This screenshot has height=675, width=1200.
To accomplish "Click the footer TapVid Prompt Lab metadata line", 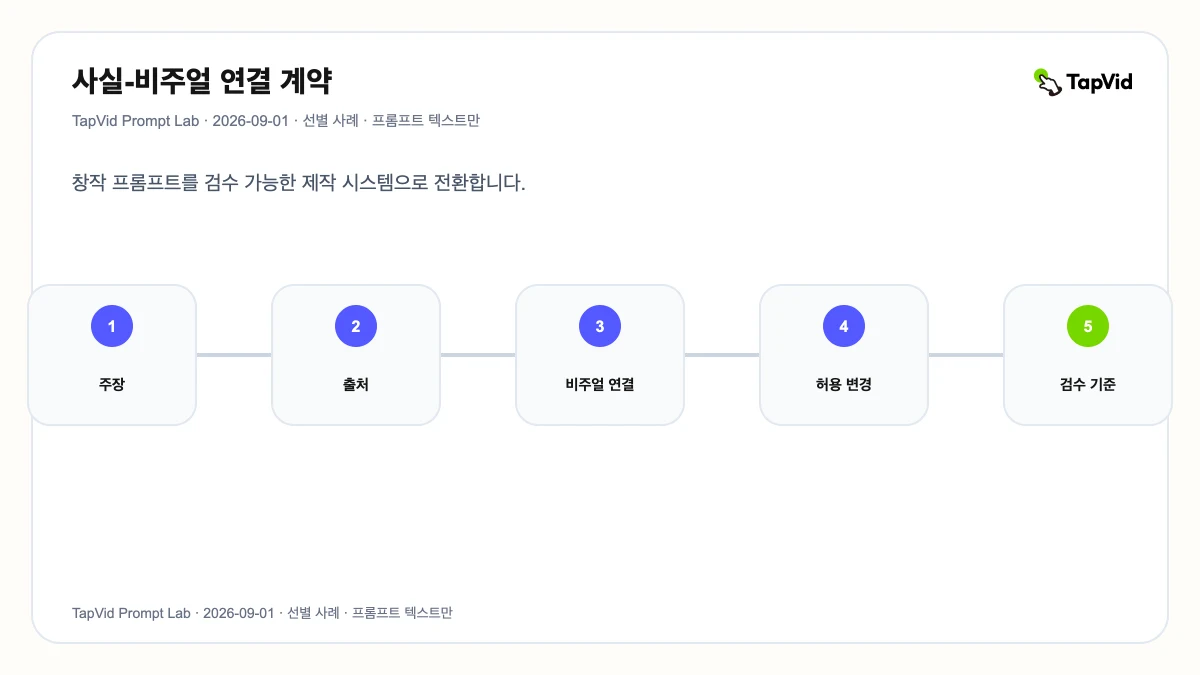I will [262, 613].
